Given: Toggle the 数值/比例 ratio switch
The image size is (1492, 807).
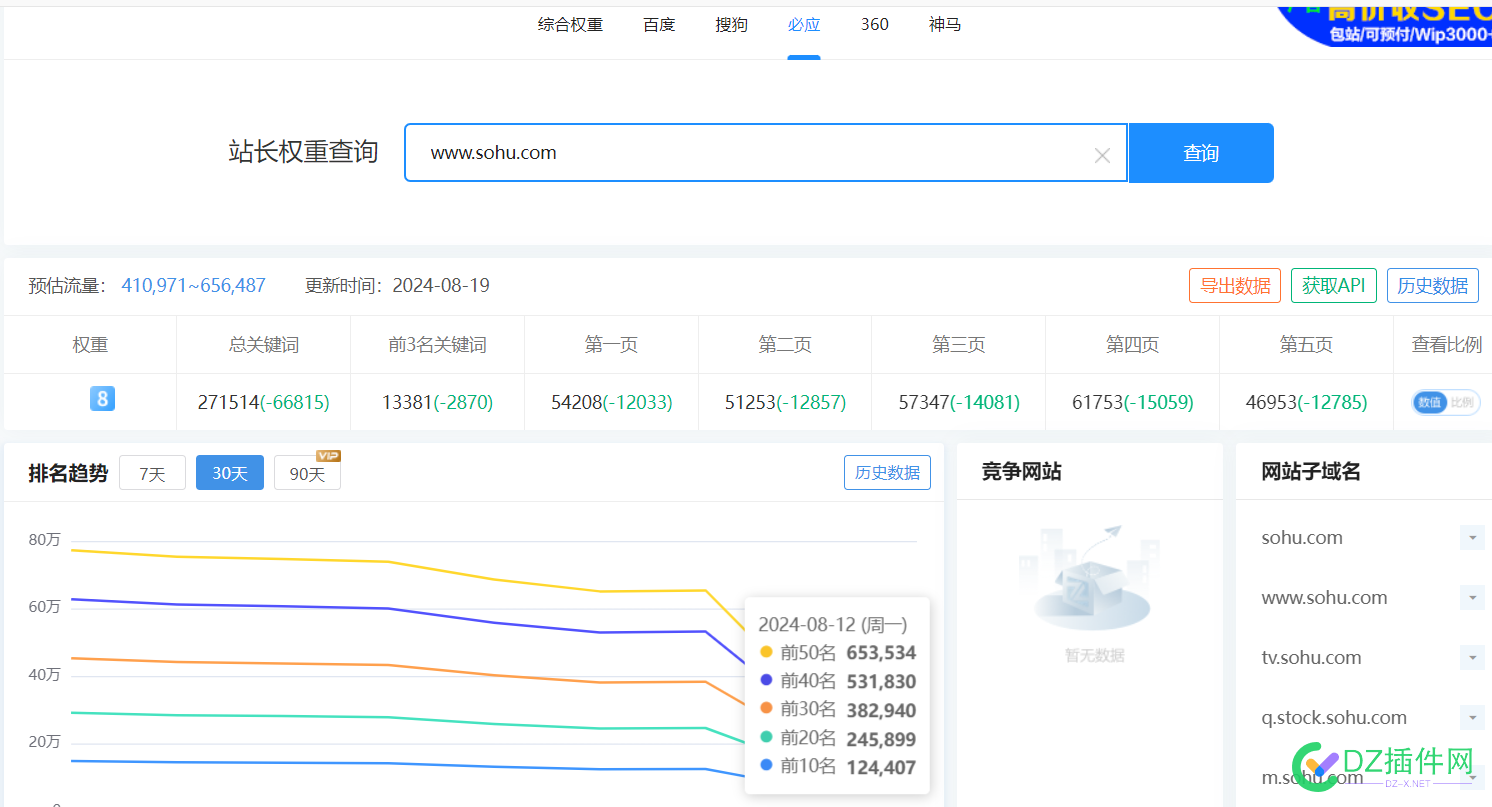Looking at the screenshot, I should click(1446, 402).
